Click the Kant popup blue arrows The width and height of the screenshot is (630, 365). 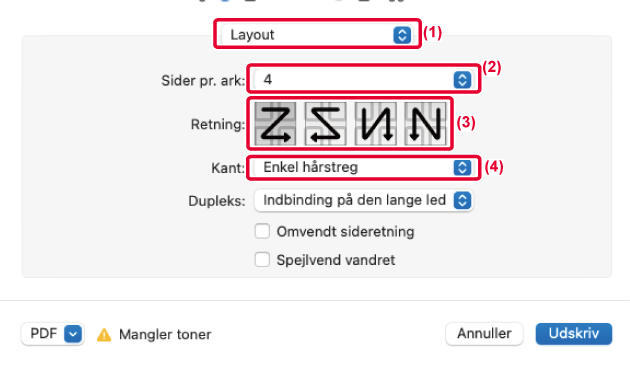[x=462, y=167]
